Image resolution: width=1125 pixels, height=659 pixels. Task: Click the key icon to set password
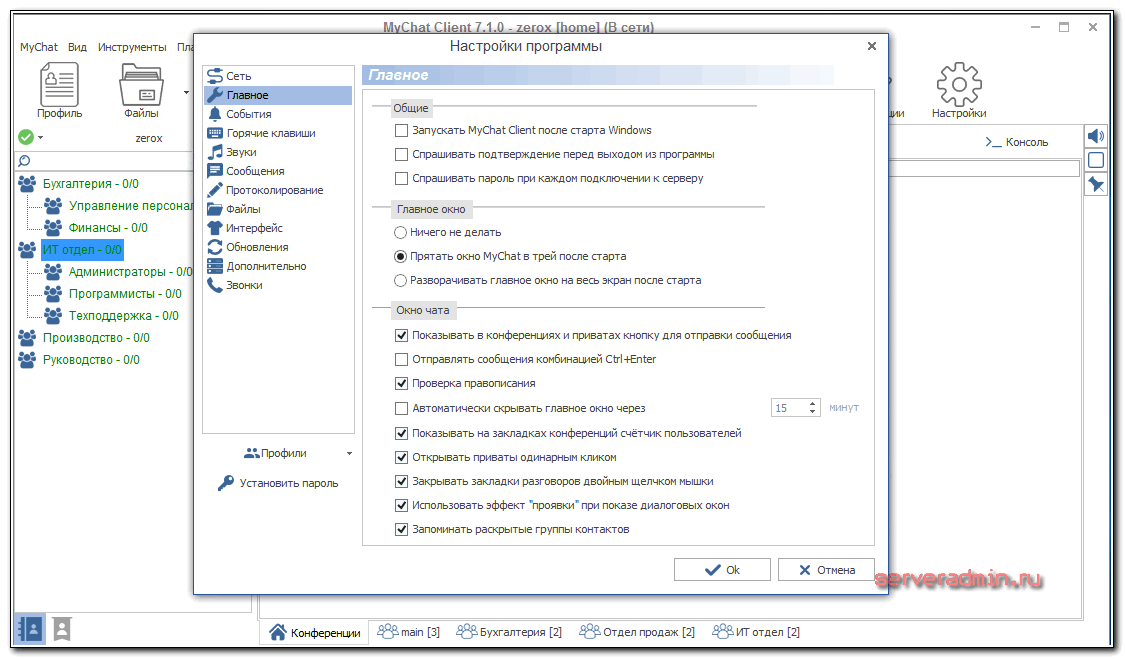[226, 483]
